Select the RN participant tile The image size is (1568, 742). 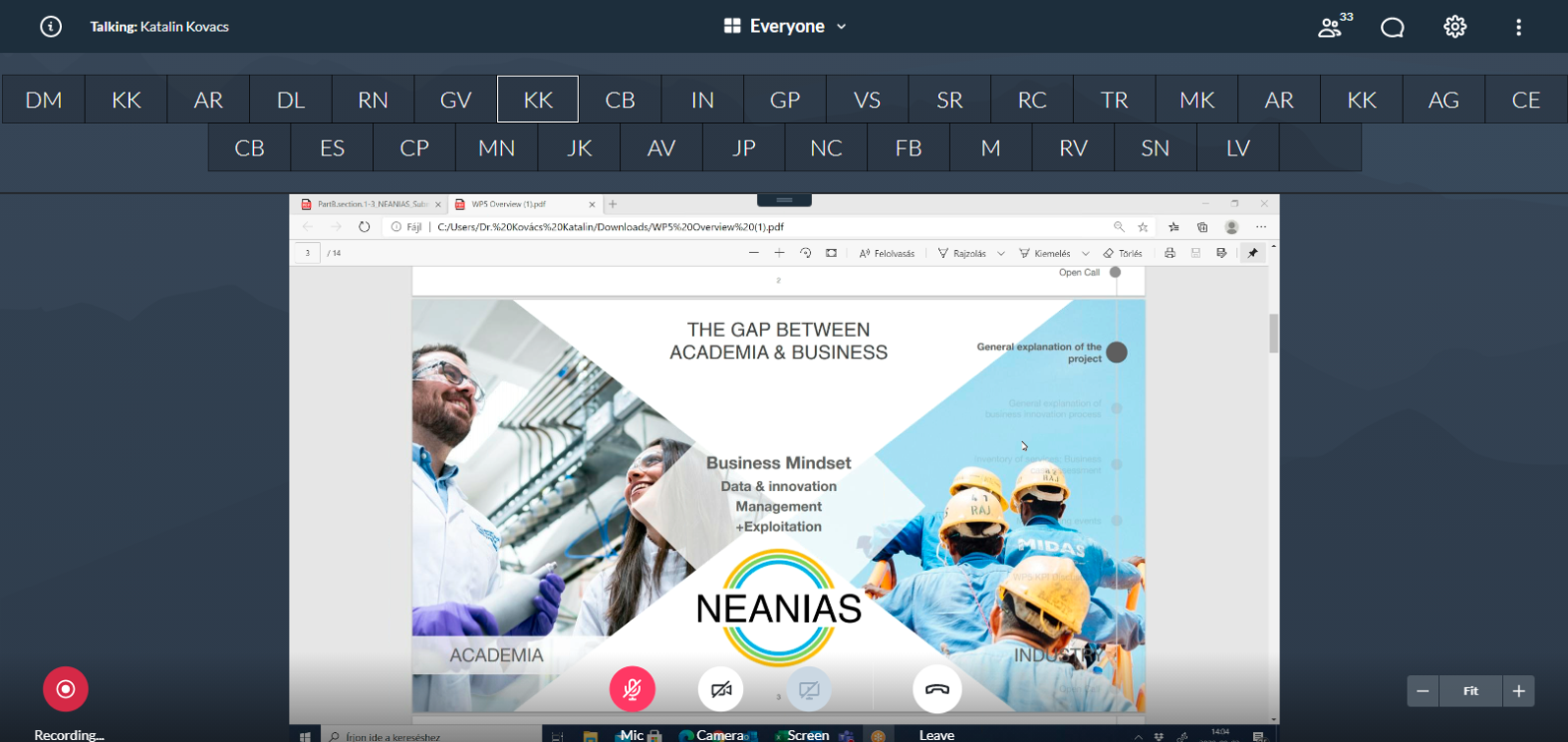click(373, 99)
